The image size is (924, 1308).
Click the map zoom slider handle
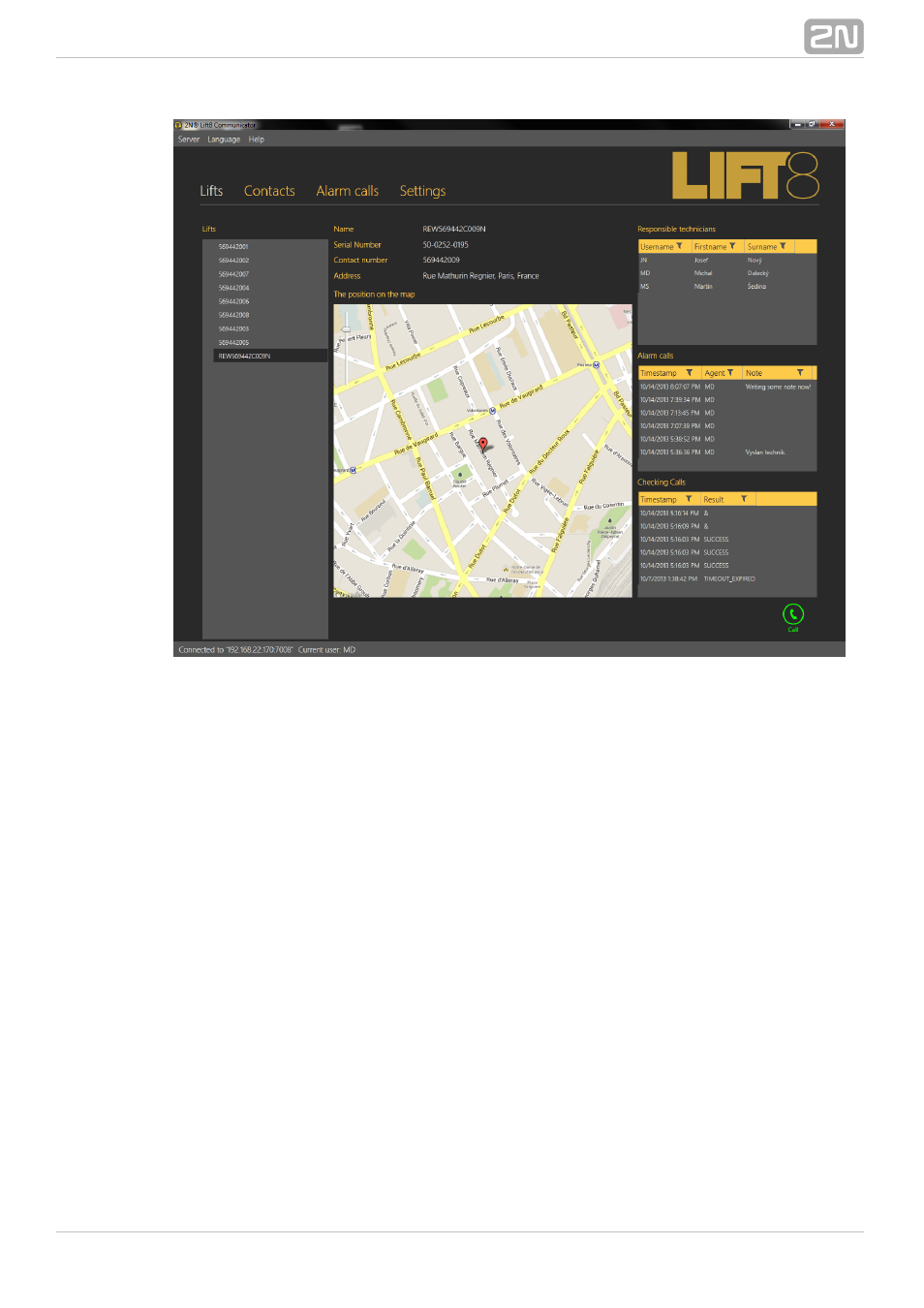pos(346,329)
